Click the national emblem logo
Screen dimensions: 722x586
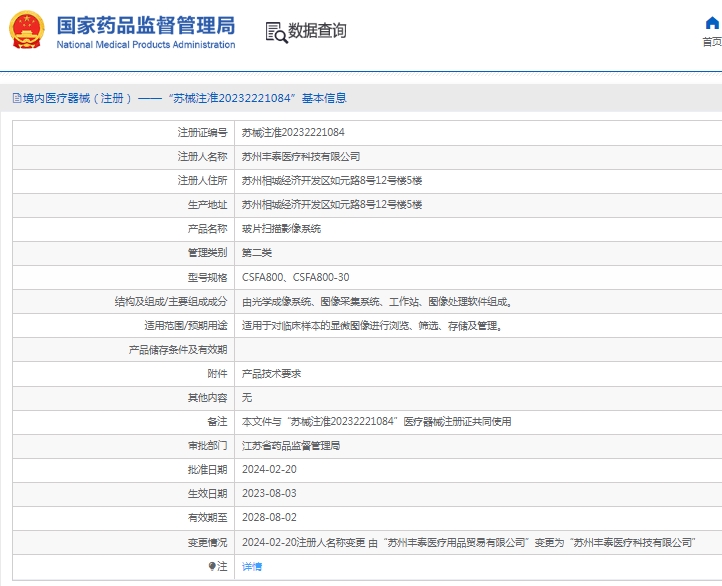coord(27,30)
